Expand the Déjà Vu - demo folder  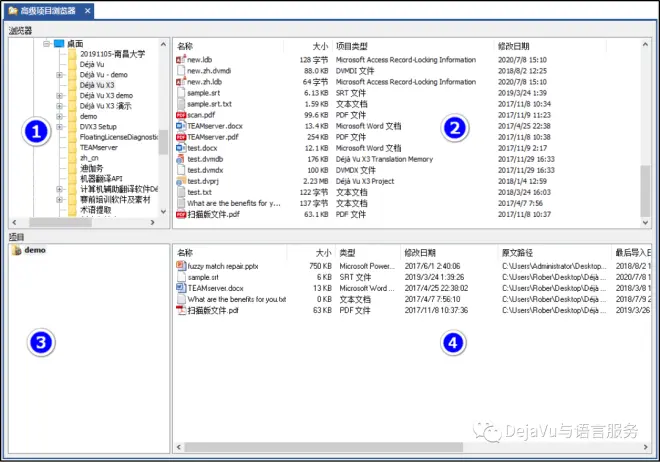click(59, 75)
